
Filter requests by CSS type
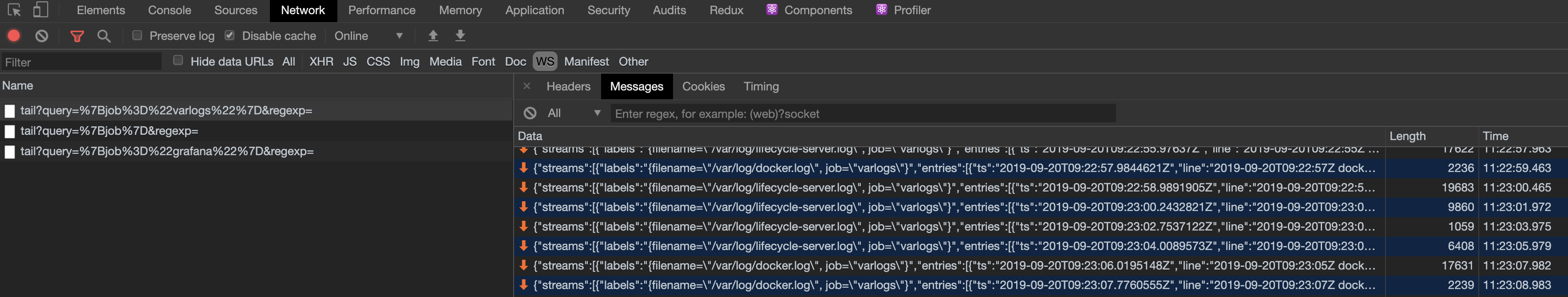(378, 61)
